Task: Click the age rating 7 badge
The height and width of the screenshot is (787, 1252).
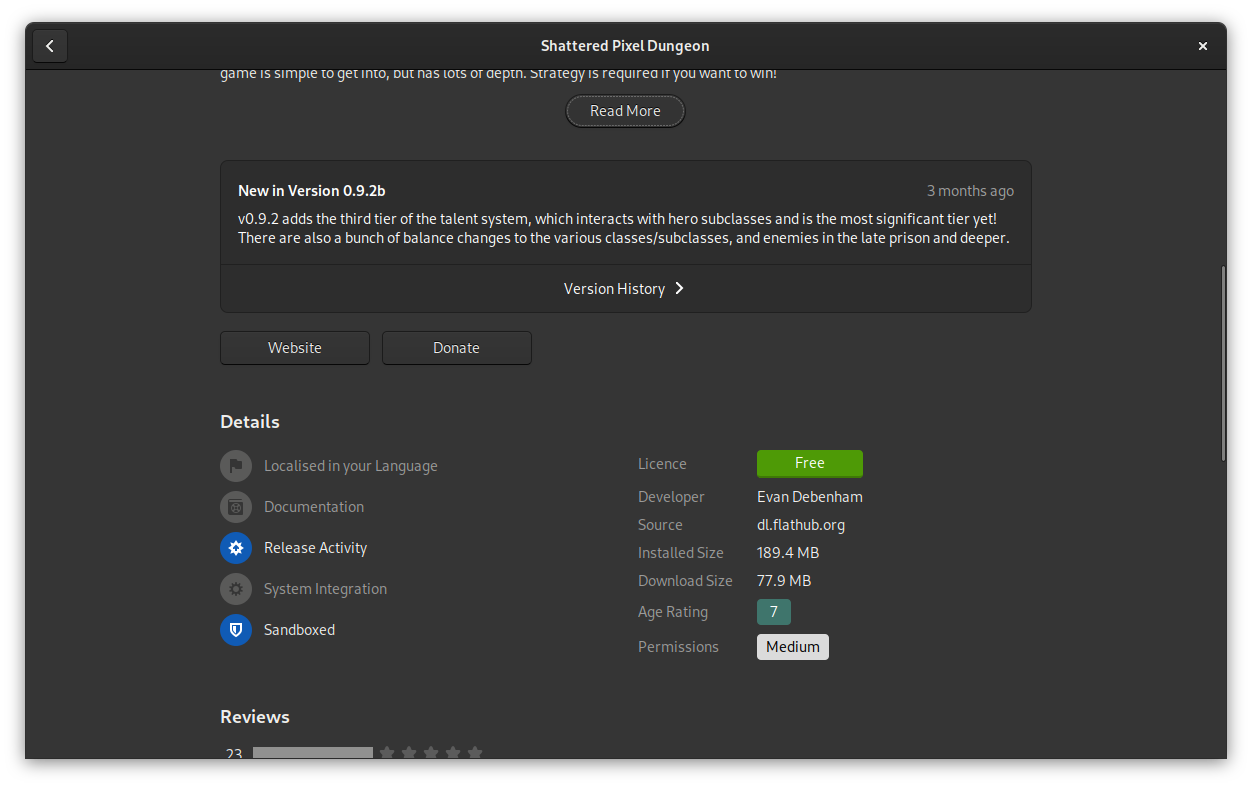Action: click(774, 612)
